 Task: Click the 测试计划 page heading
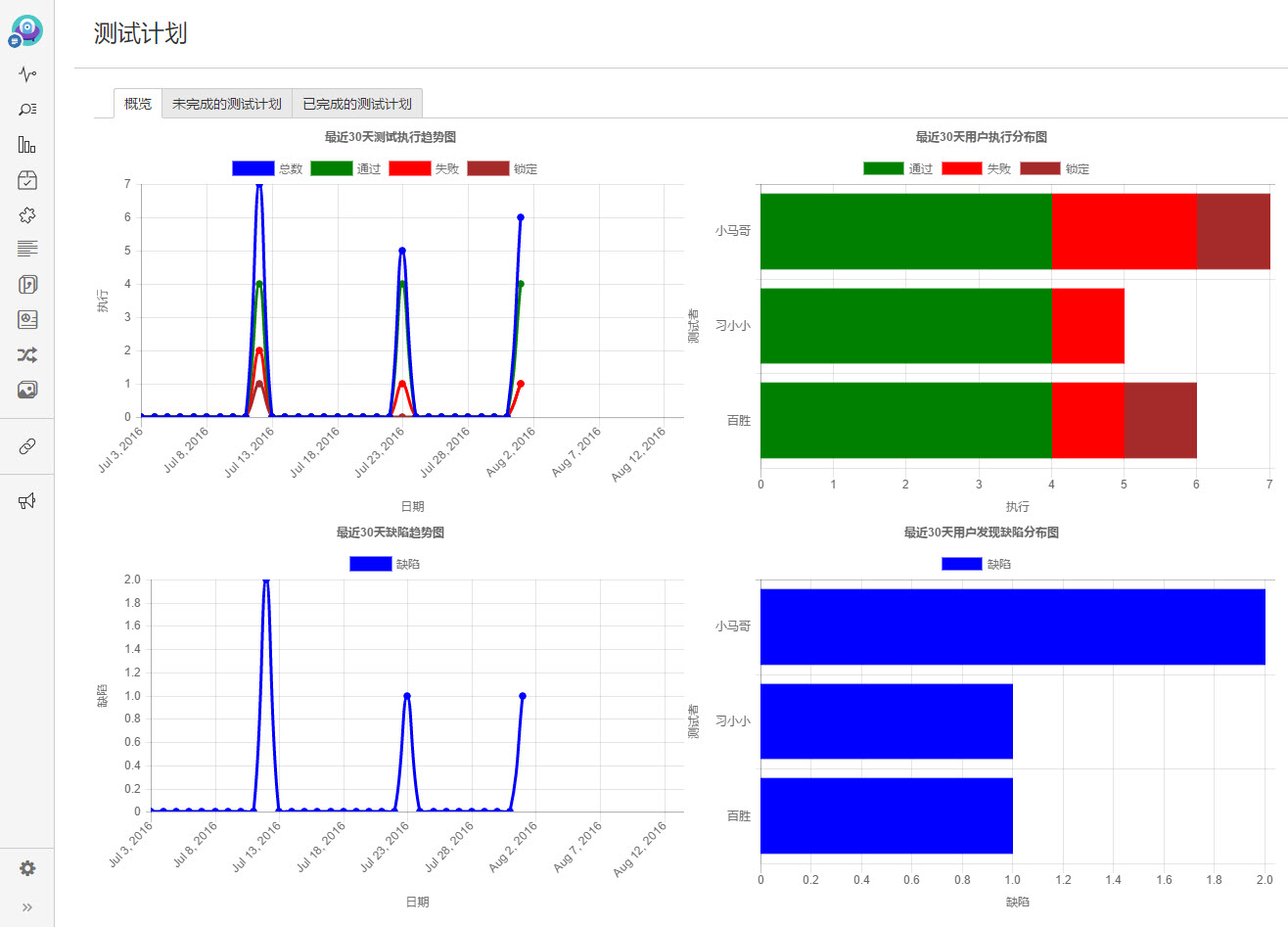coord(140,33)
